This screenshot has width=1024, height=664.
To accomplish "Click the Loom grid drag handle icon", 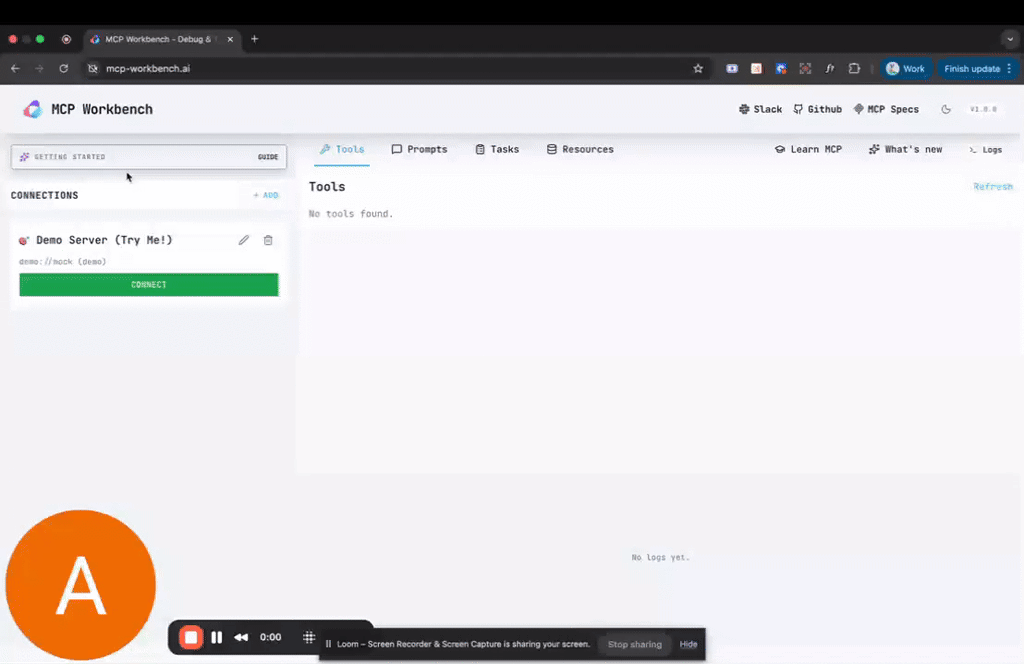I will tap(309, 637).
